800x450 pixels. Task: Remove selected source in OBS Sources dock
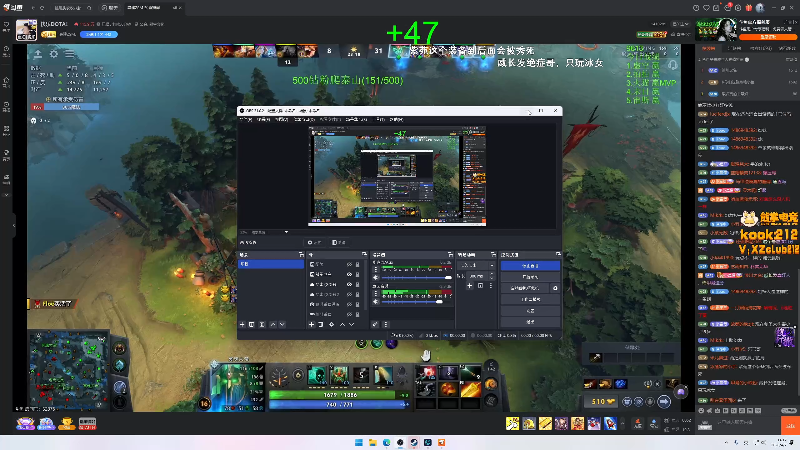[321, 324]
